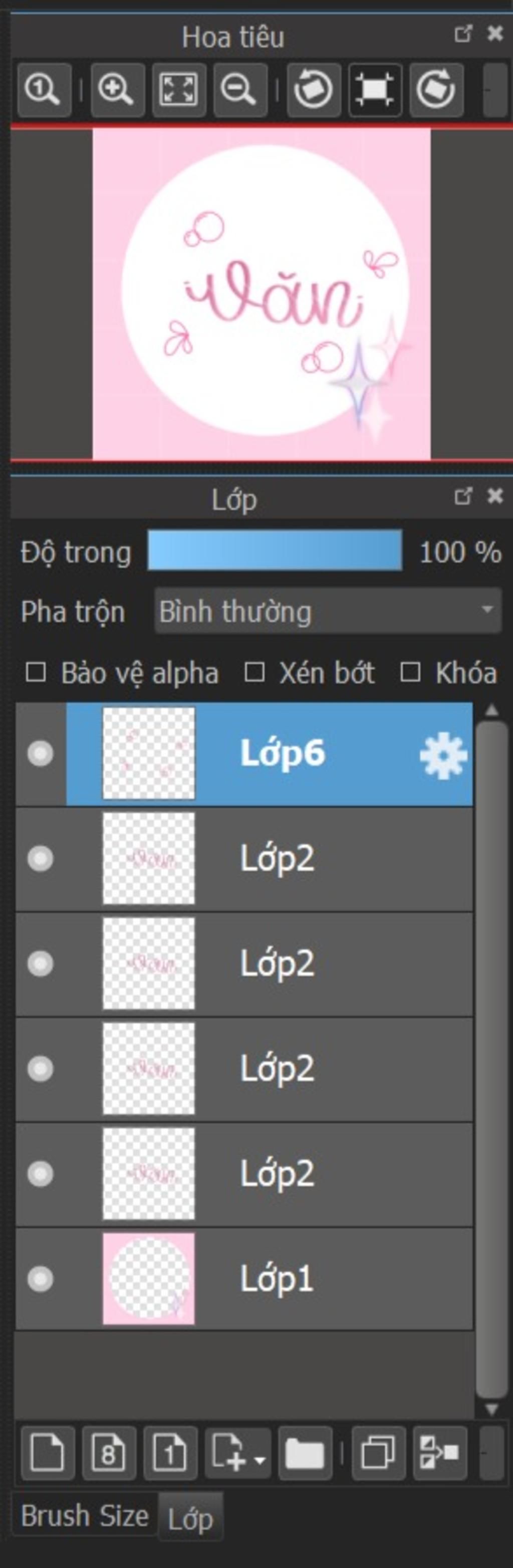This screenshot has width=513, height=1568.
Task: Create a new layer folder
Action: pos(305,1452)
